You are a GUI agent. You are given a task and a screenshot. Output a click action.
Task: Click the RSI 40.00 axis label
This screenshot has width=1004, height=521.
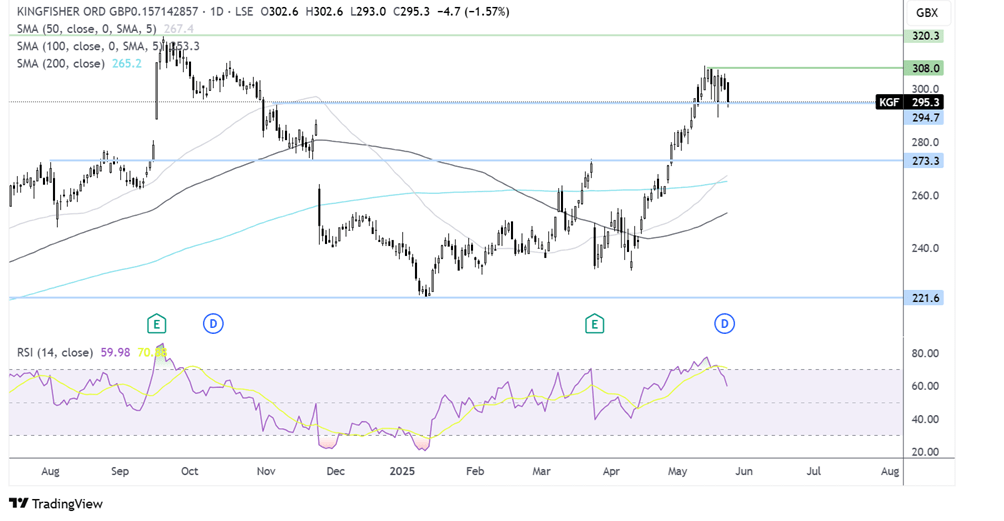point(925,419)
